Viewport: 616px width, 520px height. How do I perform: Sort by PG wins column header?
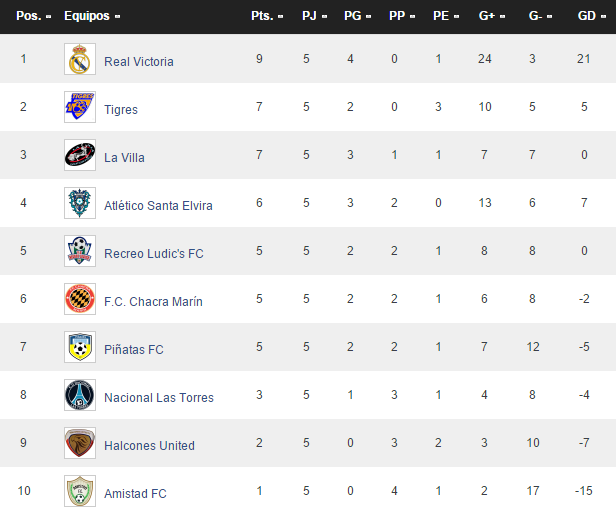(x=356, y=16)
